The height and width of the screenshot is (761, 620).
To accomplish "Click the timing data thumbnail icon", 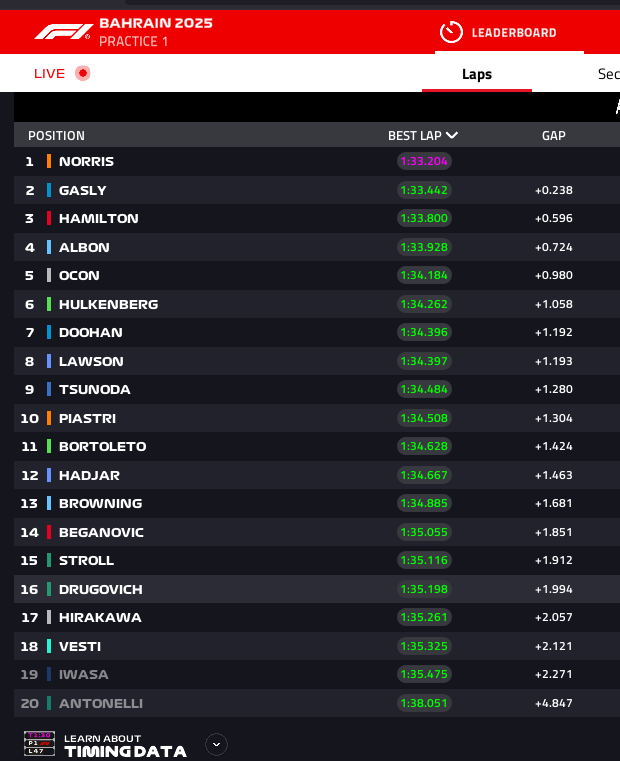I will [39, 744].
